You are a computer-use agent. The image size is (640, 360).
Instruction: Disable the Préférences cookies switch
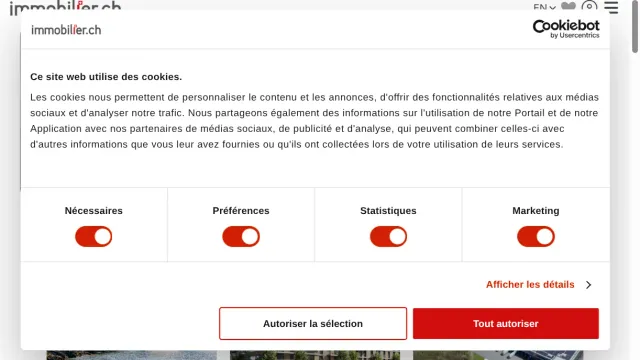click(241, 236)
